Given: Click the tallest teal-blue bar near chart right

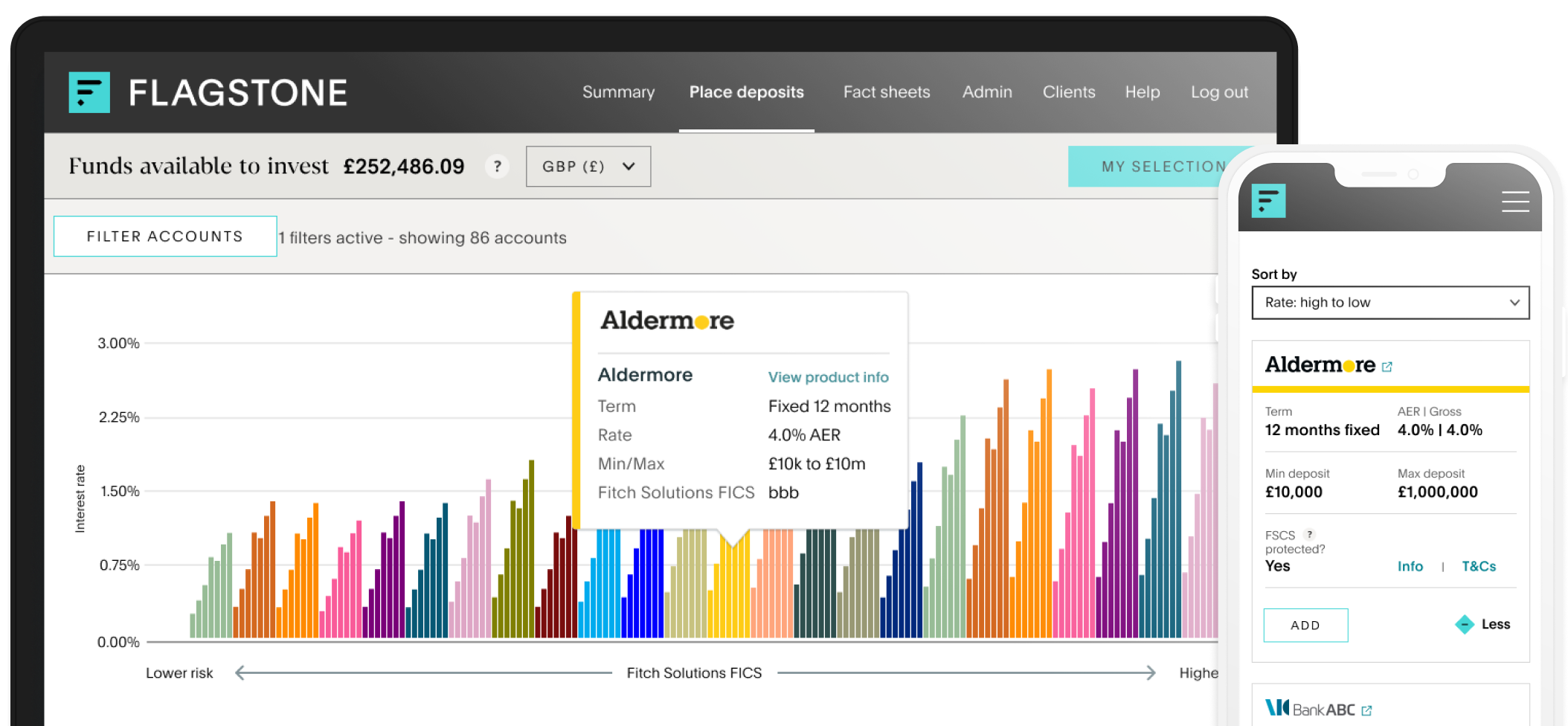Looking at the screenshot, I should (x=1178, y=499).
